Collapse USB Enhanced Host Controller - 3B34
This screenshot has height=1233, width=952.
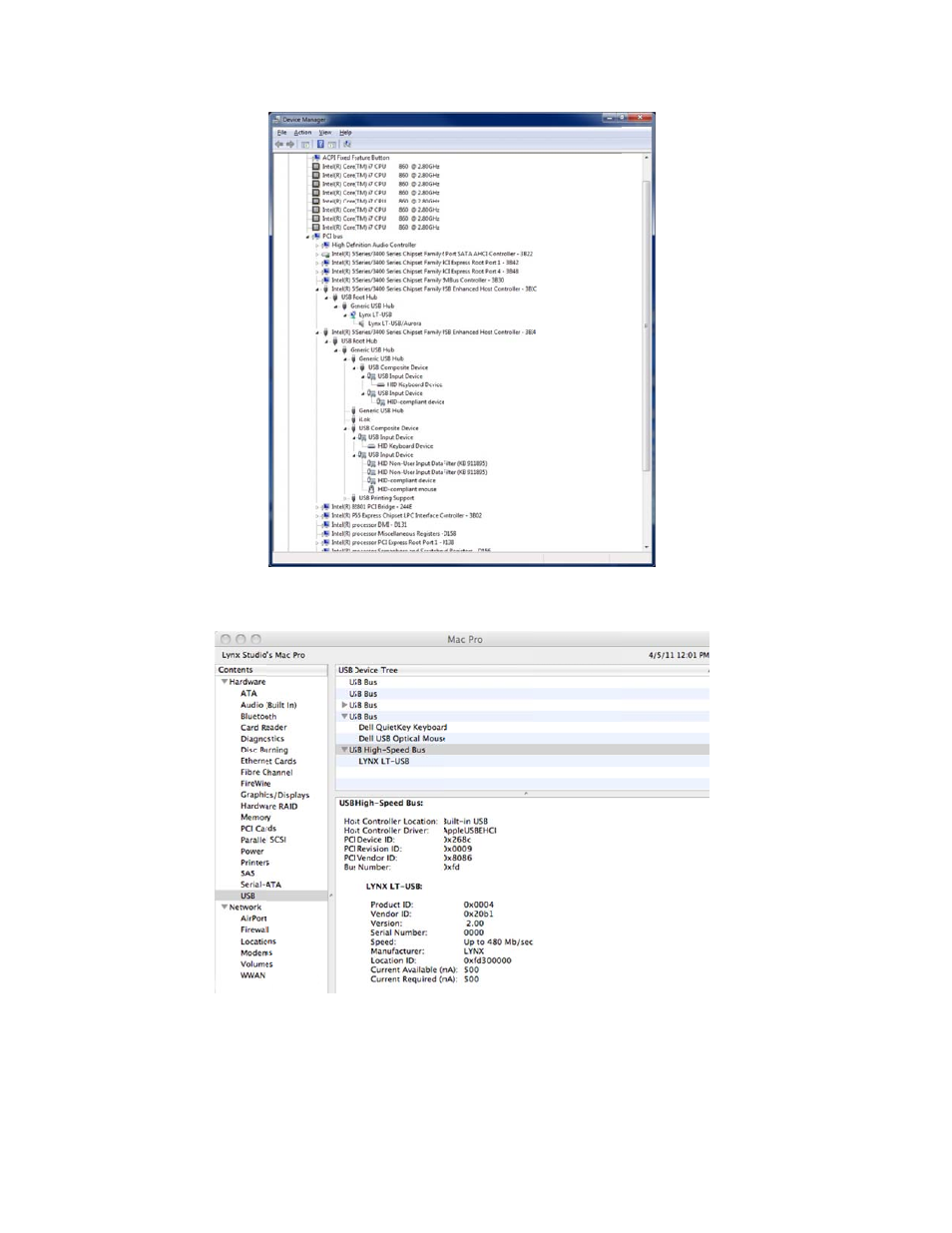tap(317, 332)
